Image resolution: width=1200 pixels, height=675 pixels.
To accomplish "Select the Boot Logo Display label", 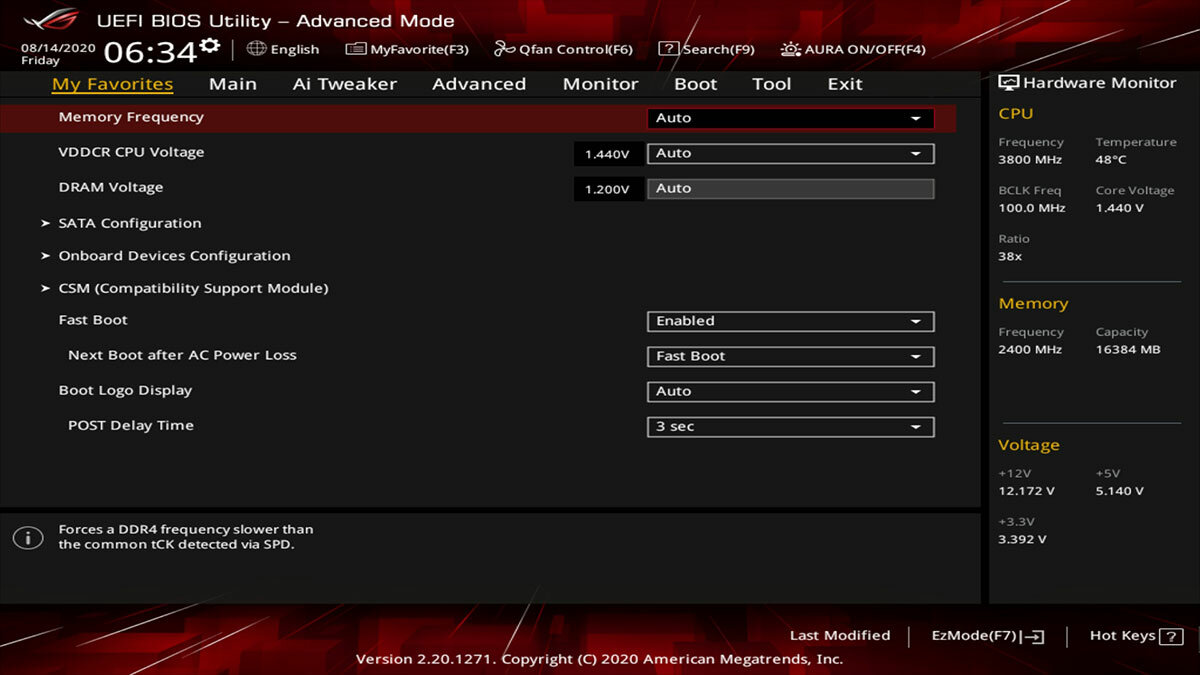I will (x=125, y=390).
